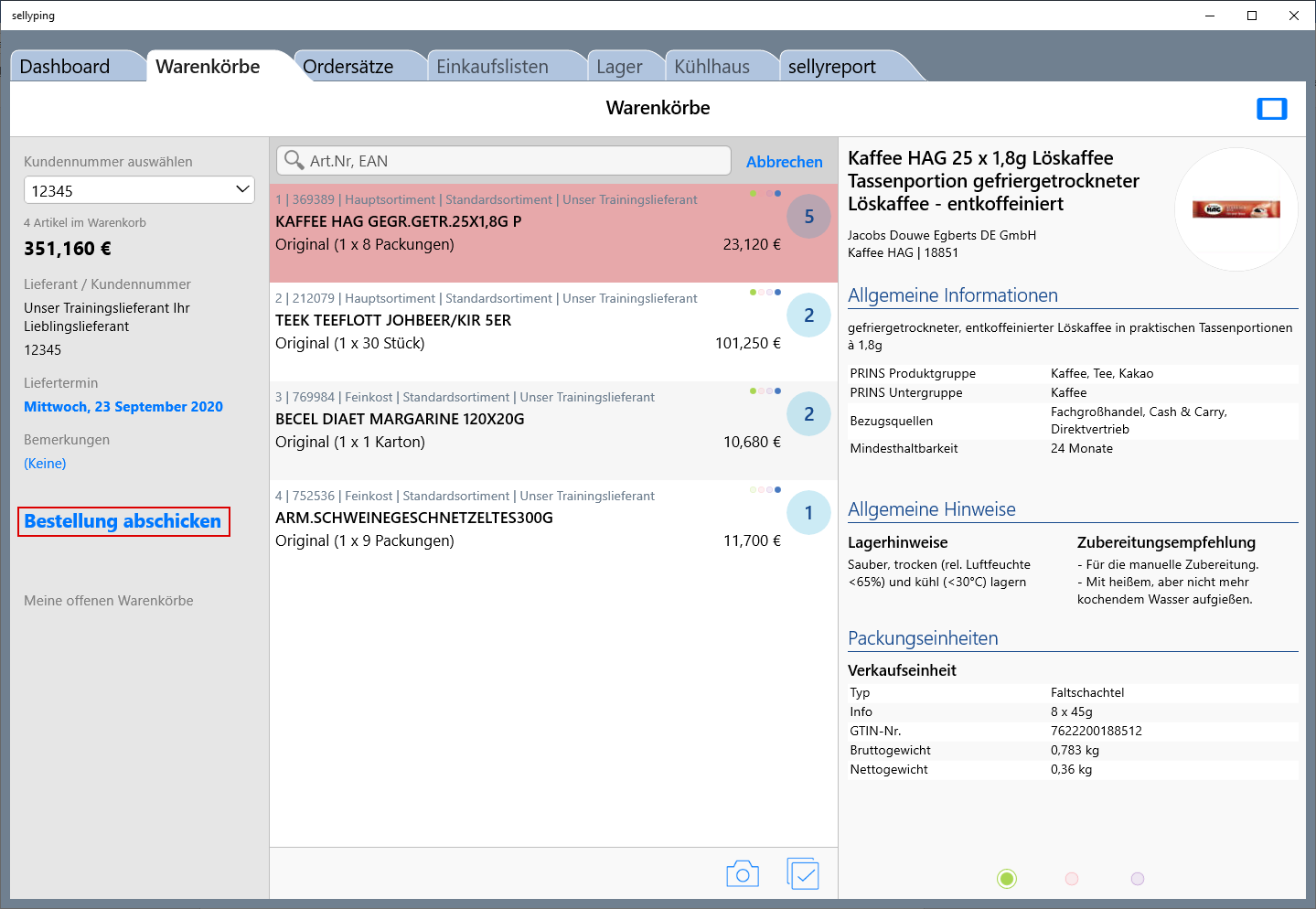Click the Allgemeine Hinweise section header
The image size is (1316, 909).
[931, 509]
